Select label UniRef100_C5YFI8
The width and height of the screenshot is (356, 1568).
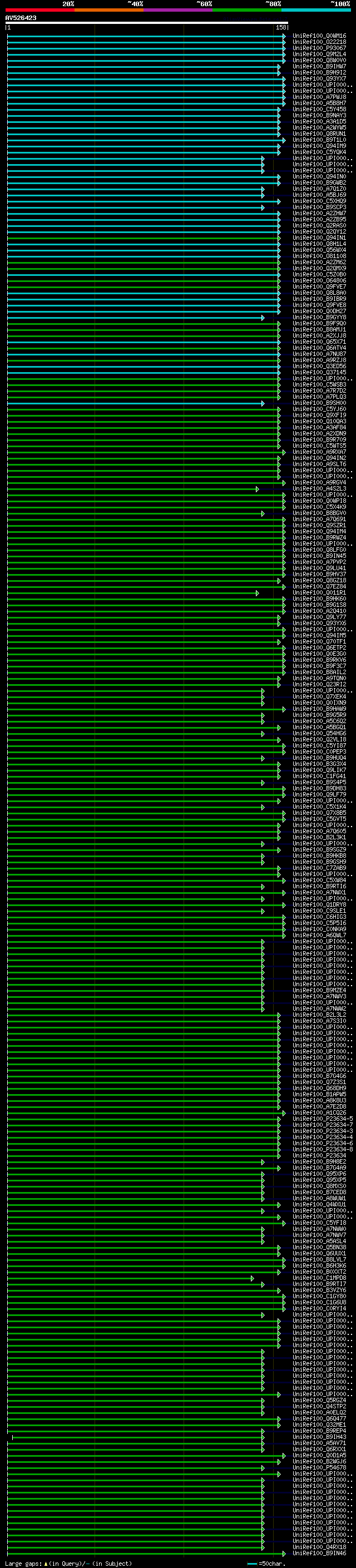pyautogui.click(x=319, y=1222)
